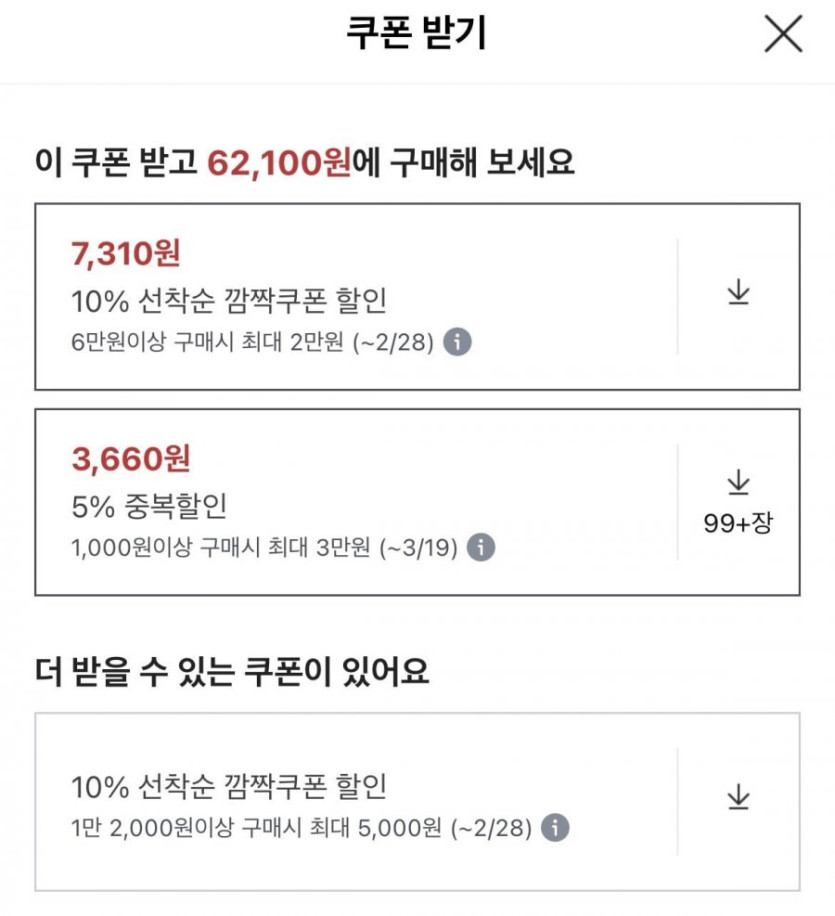Viewport: 835px width, 916px height.
Task: Click the 6만원이상 구매시 최대 2만원 condition
Action: point(252,343)
